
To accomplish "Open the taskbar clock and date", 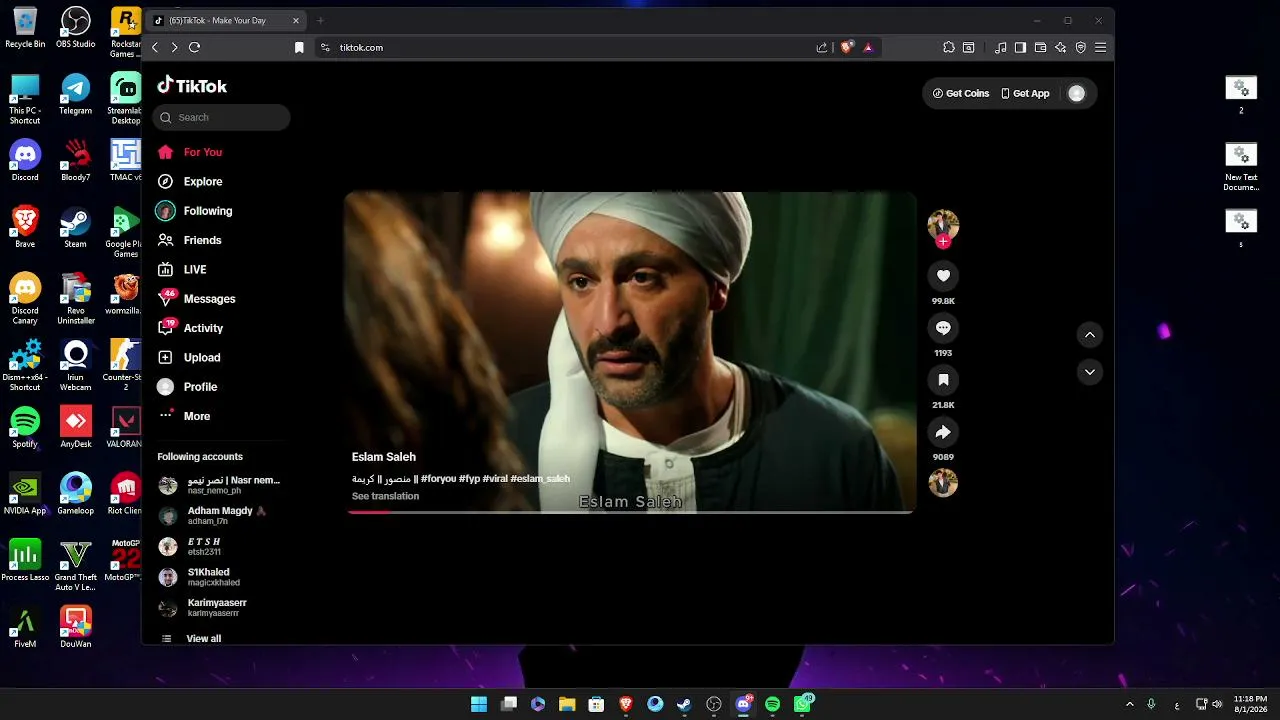I will pyautogui.click(x=1250, y=704).
